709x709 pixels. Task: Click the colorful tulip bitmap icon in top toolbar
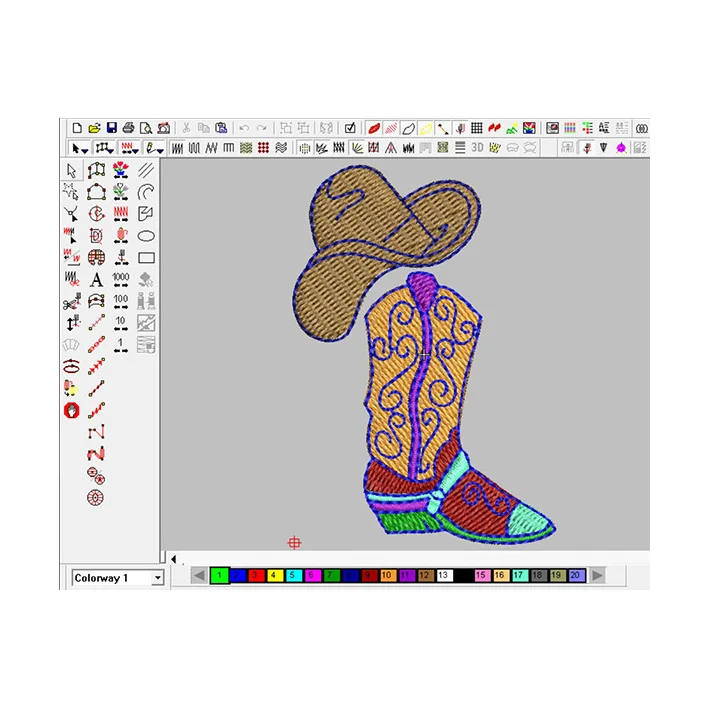529,128
